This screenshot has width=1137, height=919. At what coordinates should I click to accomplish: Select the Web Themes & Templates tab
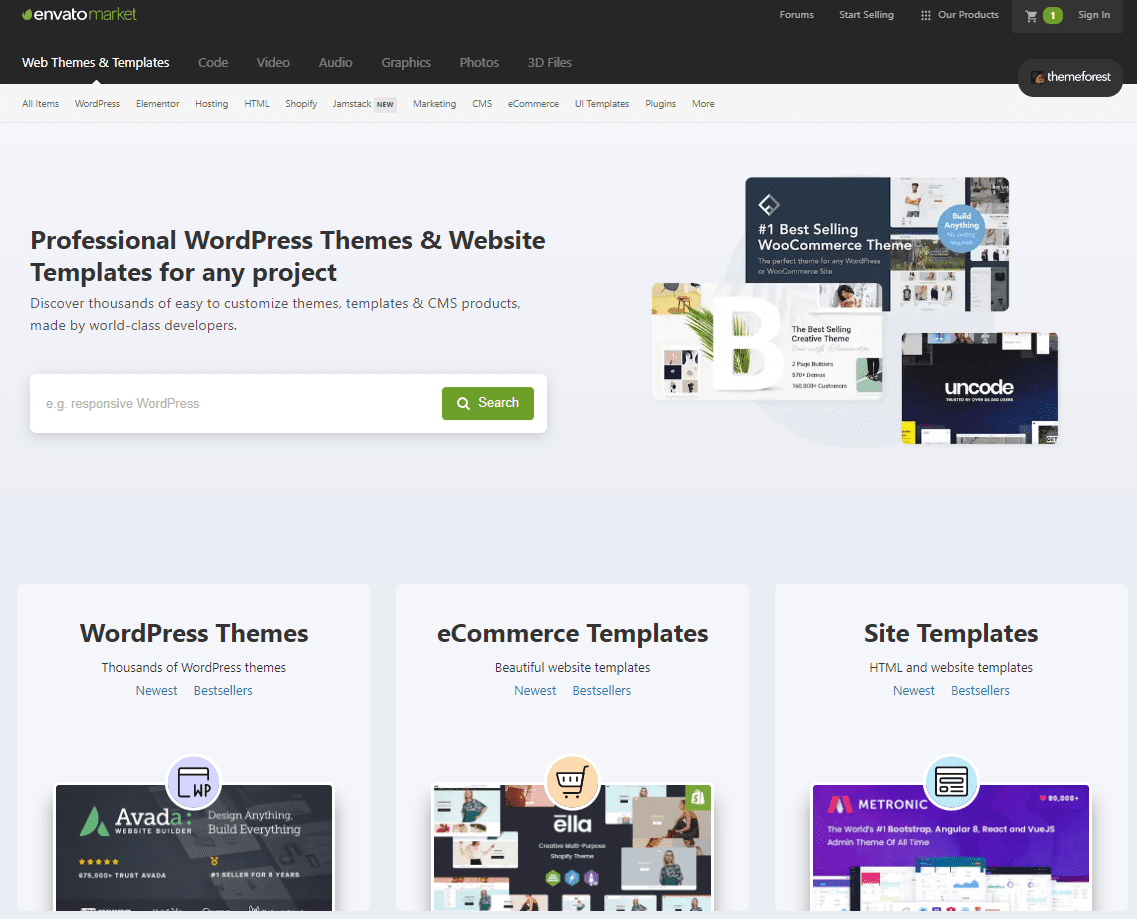click(96, 62)
